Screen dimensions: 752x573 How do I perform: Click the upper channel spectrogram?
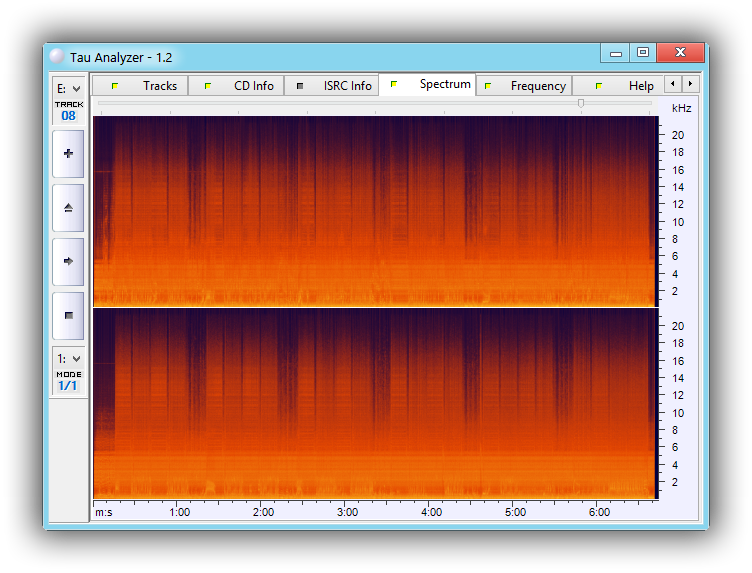(375, 211)
